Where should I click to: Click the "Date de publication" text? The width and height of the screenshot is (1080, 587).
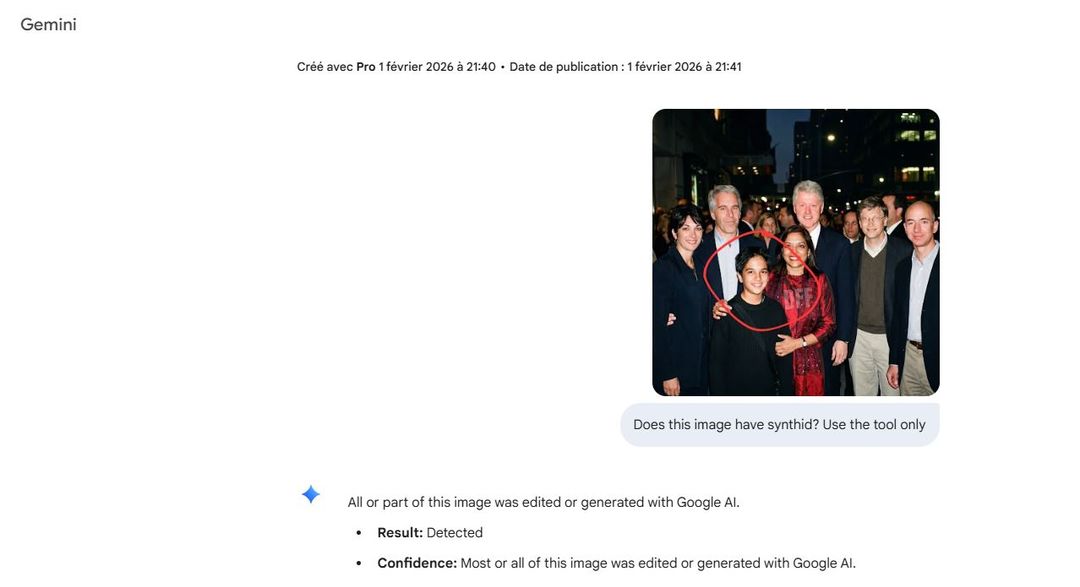point(566,67)
